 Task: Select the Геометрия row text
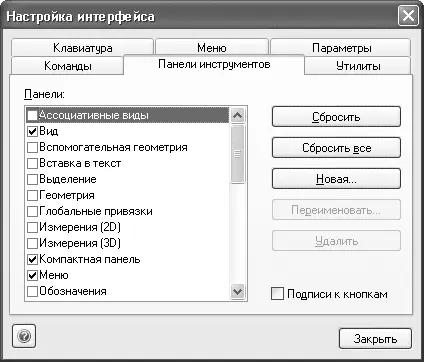tap(67, 195)
